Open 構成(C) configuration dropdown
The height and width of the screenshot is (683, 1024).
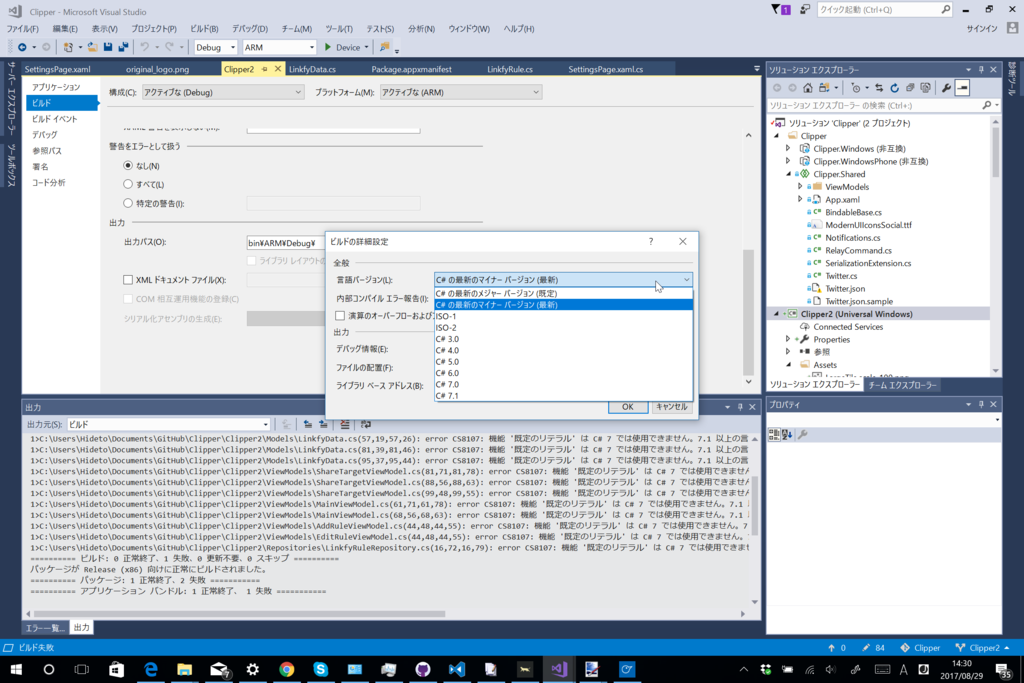tap(223, 92)
